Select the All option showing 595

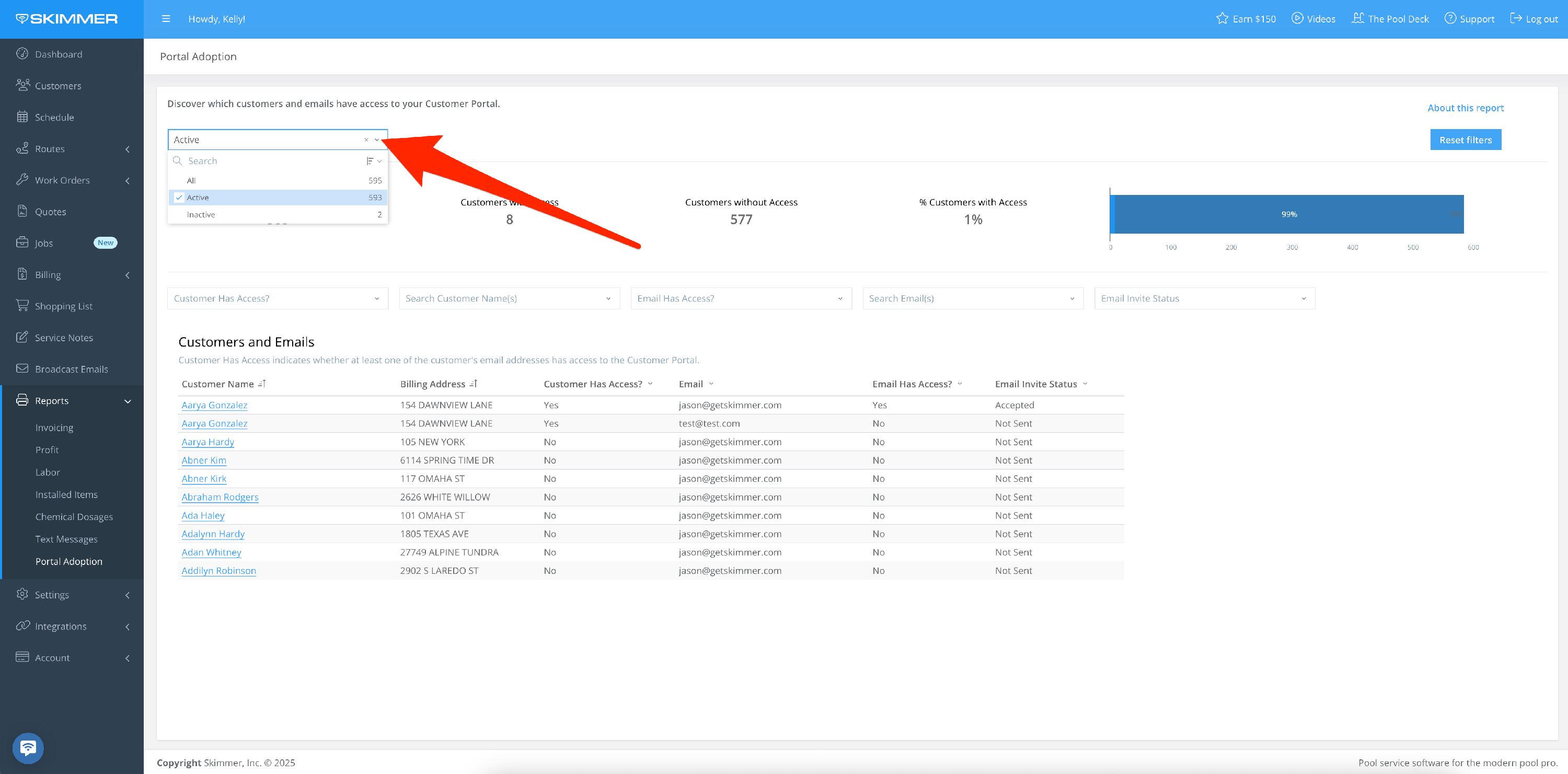tap(191, 181)
